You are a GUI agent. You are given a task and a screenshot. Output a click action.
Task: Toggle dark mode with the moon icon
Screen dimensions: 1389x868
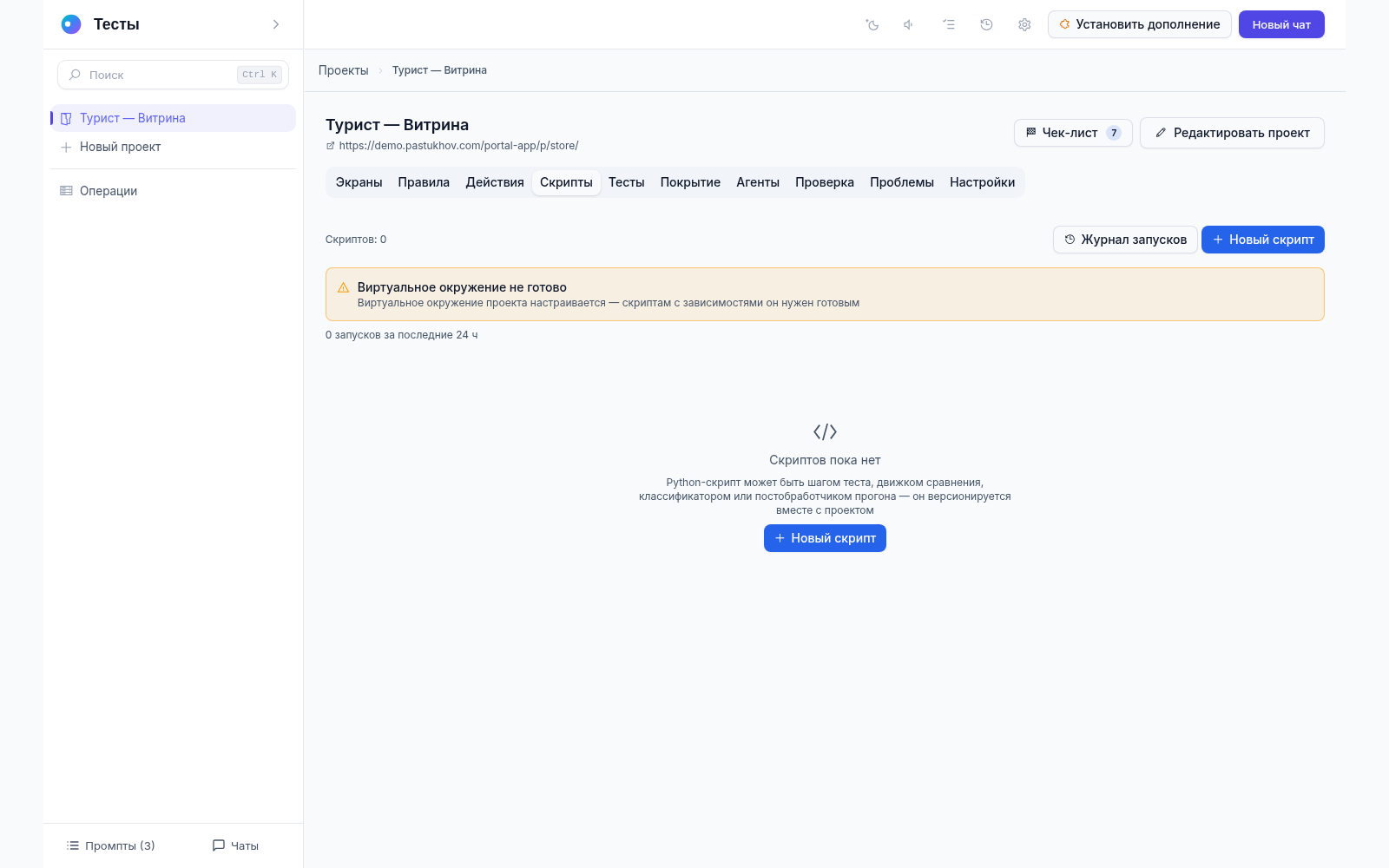[872, 24]
